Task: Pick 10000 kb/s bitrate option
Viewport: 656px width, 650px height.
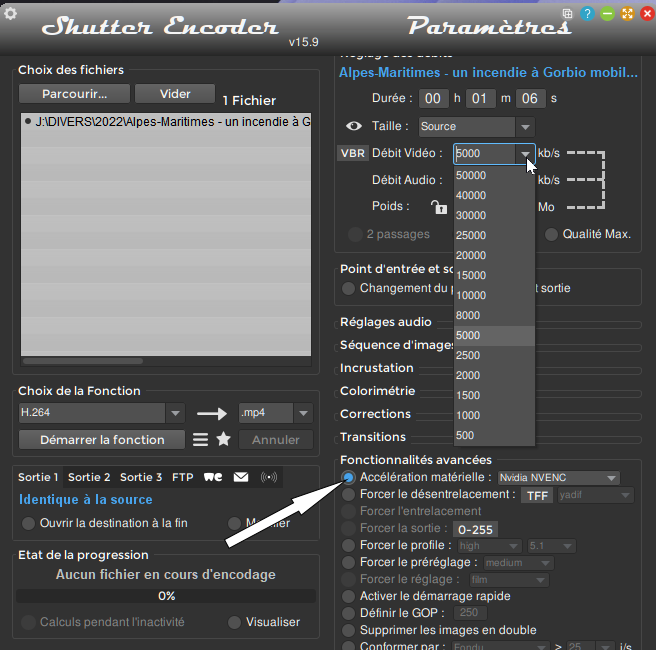Action: [x=494, y=295]
